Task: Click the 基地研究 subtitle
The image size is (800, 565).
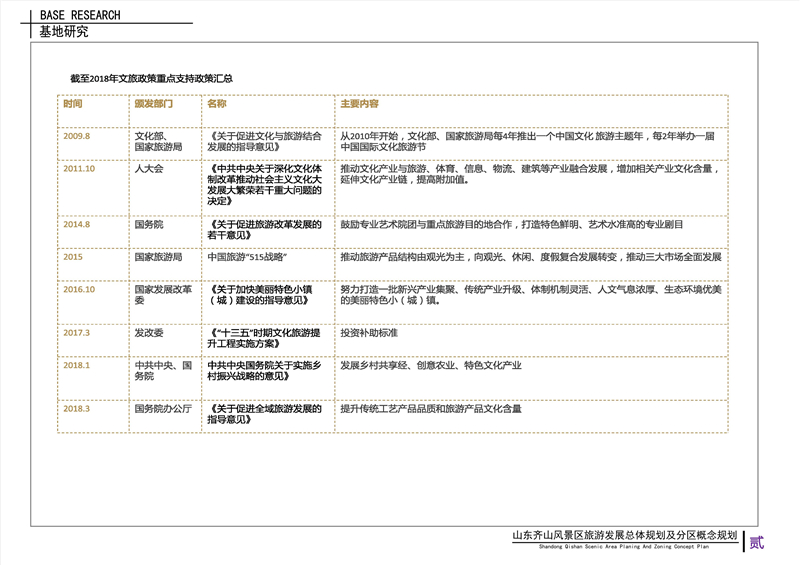Action: coord(64,32)
